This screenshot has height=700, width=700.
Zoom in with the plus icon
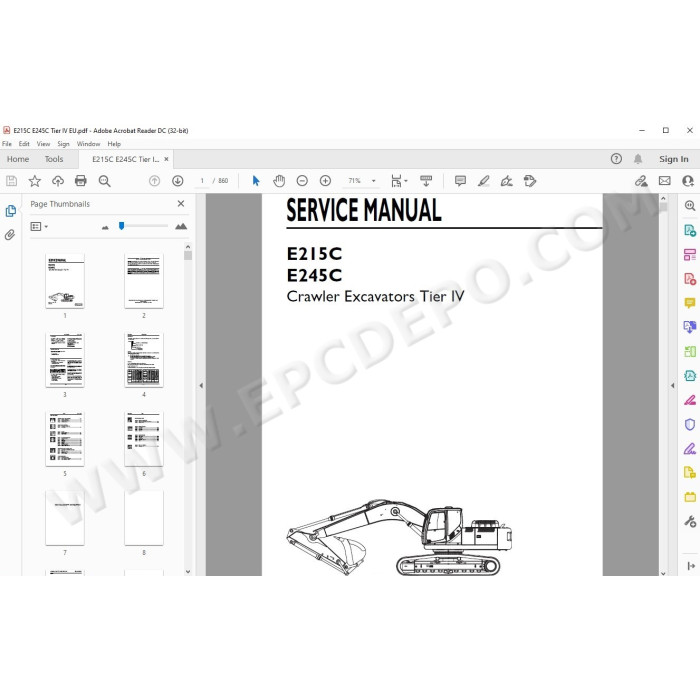click(x=325, y=181)
